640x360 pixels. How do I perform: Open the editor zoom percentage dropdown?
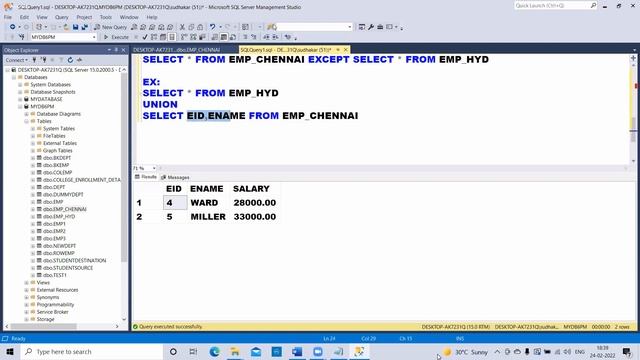[154, 168]
